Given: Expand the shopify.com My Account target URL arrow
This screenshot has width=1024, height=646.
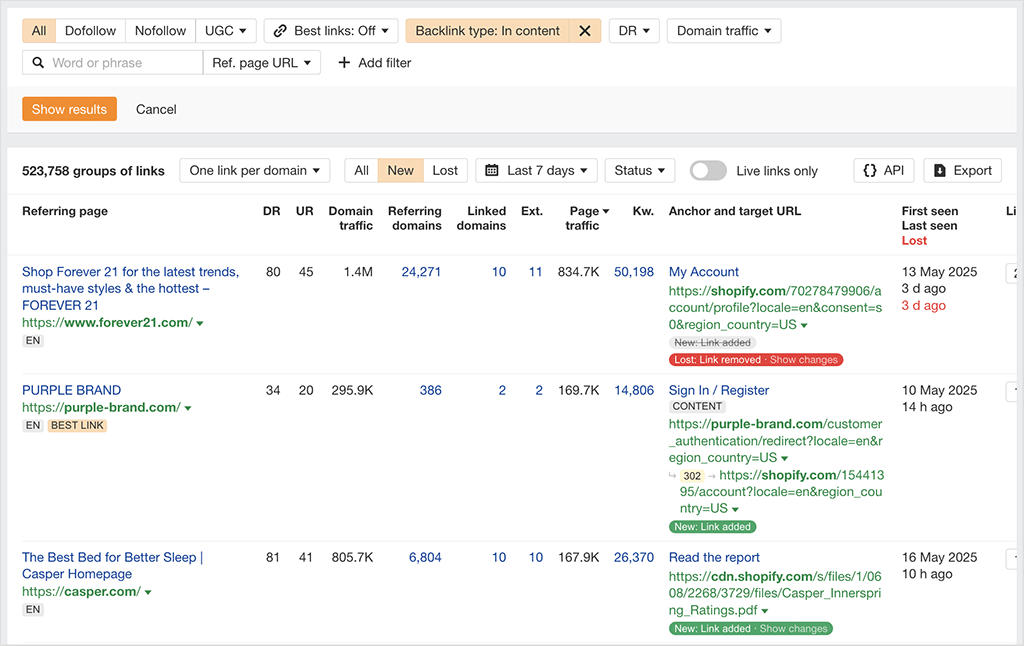Looking at the screenshot, I should (x=804, y=325).
